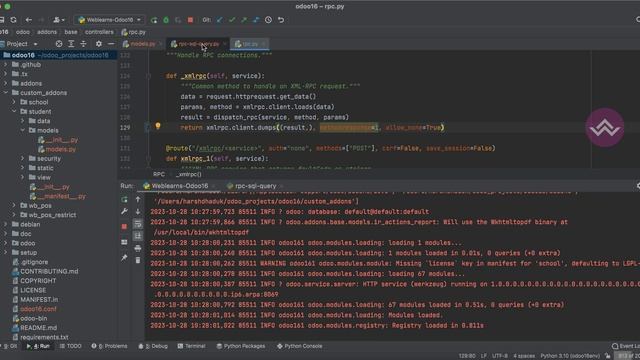Open the Debug tool window

click(x=153, y=346)
